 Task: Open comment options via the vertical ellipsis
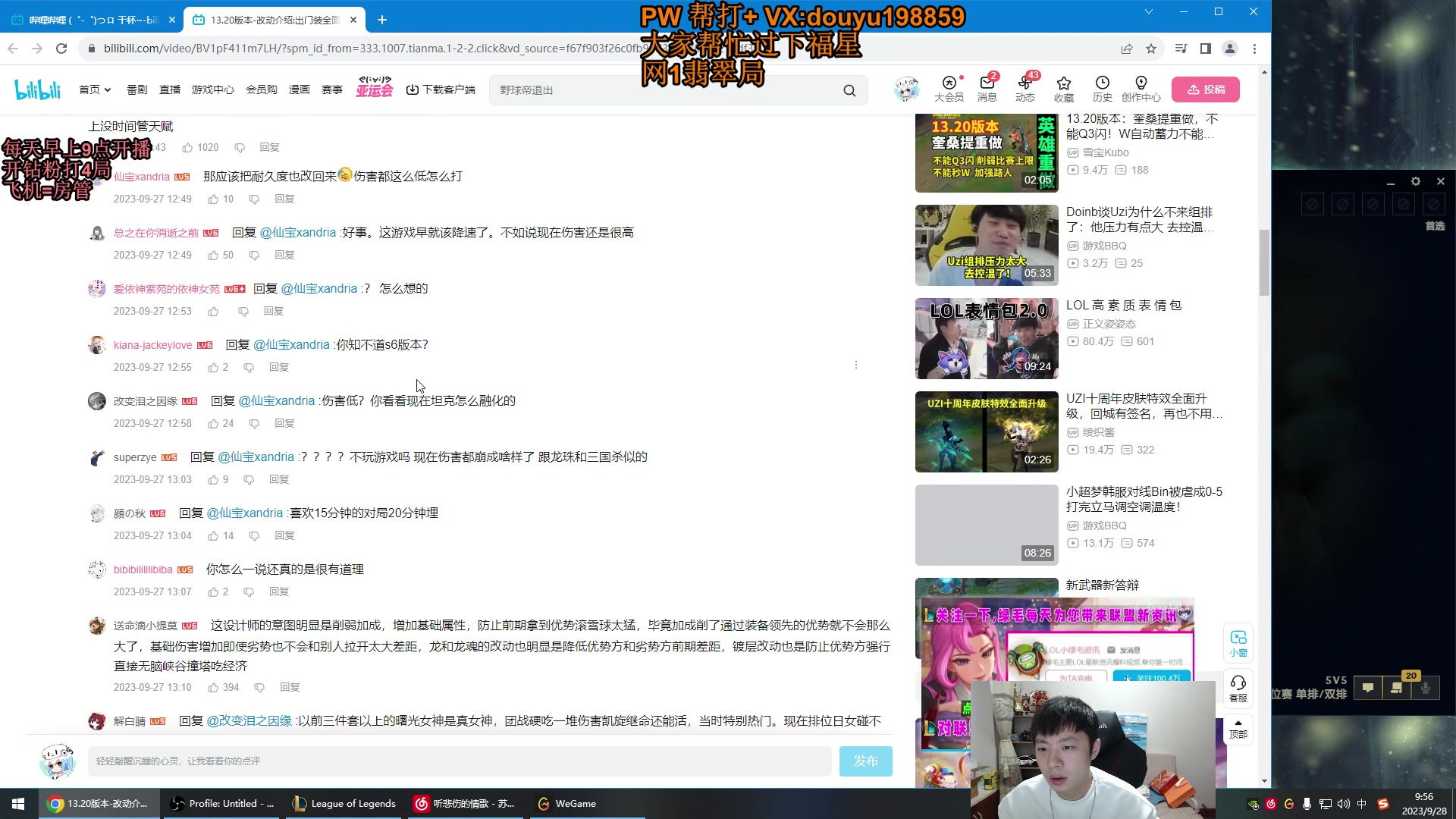point(856,364)
